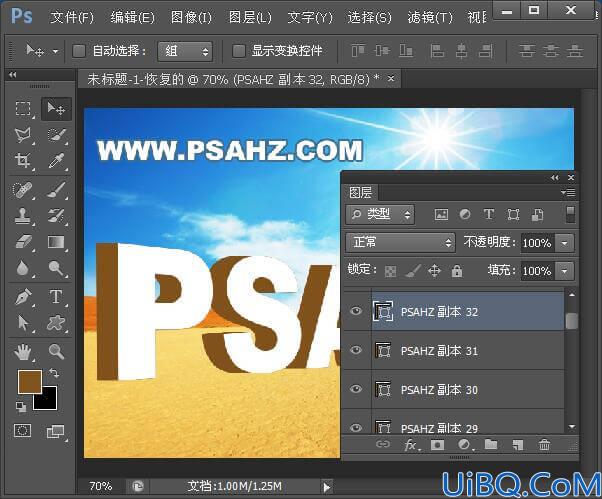
Task: Open status bar info arrow menu
Action: [x=327, y=487]
